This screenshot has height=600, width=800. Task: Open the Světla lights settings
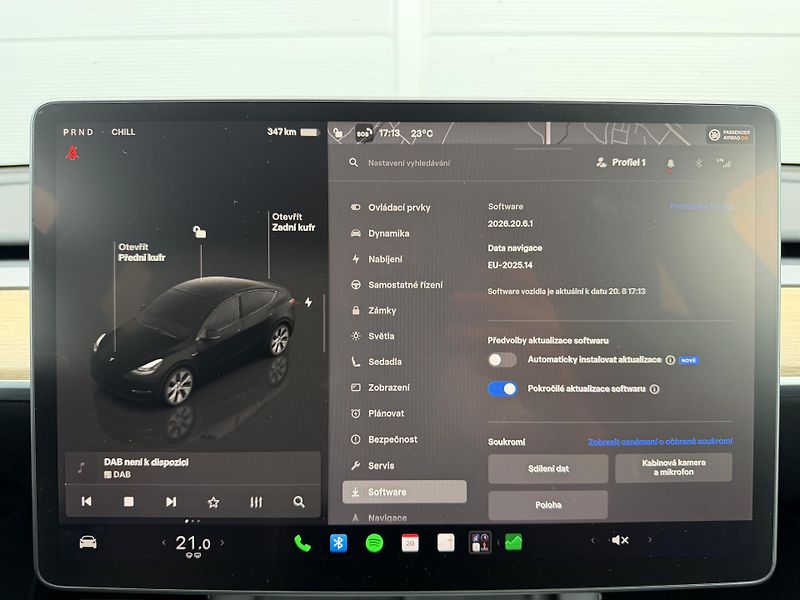click(372, 336)
